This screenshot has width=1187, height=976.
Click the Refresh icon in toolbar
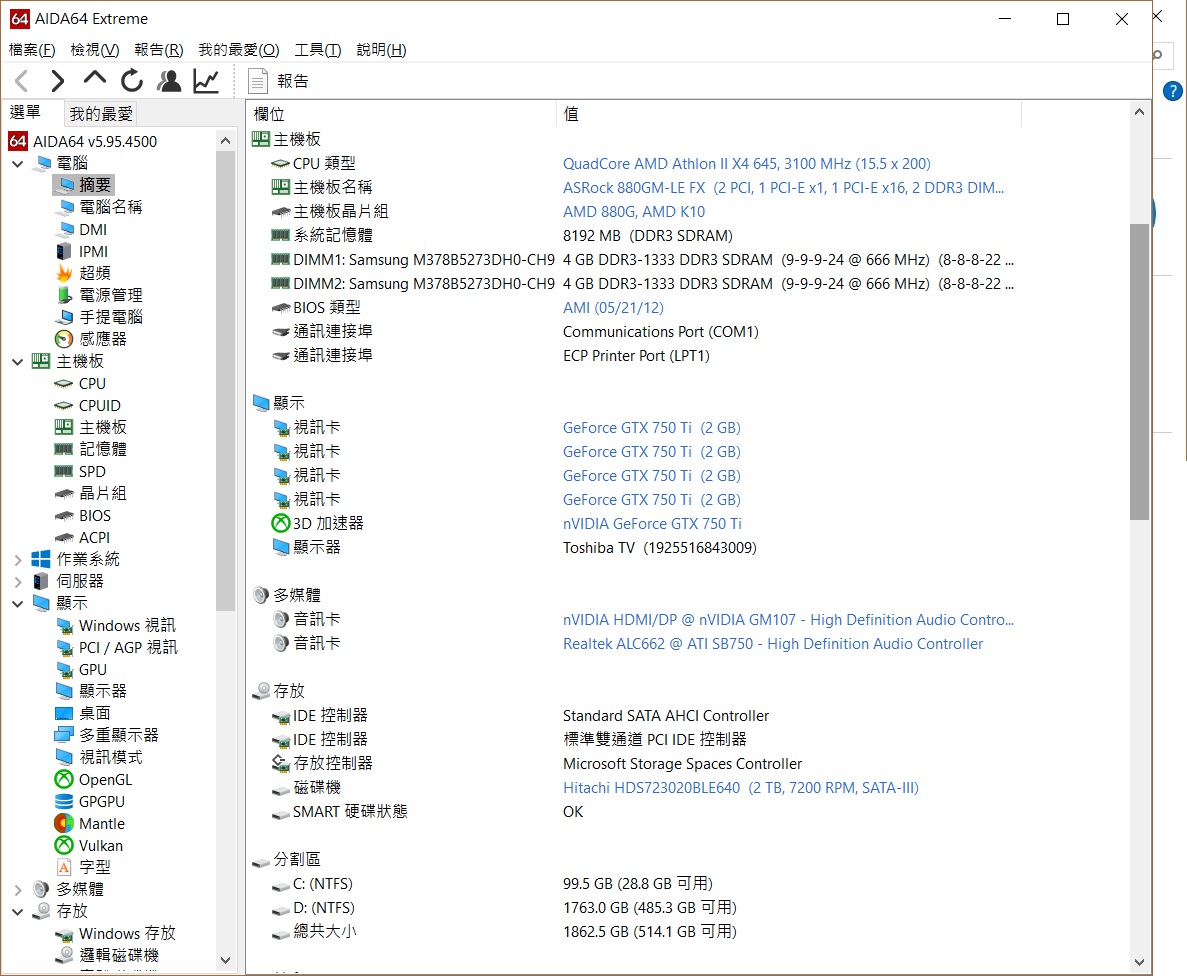[132, 80]
